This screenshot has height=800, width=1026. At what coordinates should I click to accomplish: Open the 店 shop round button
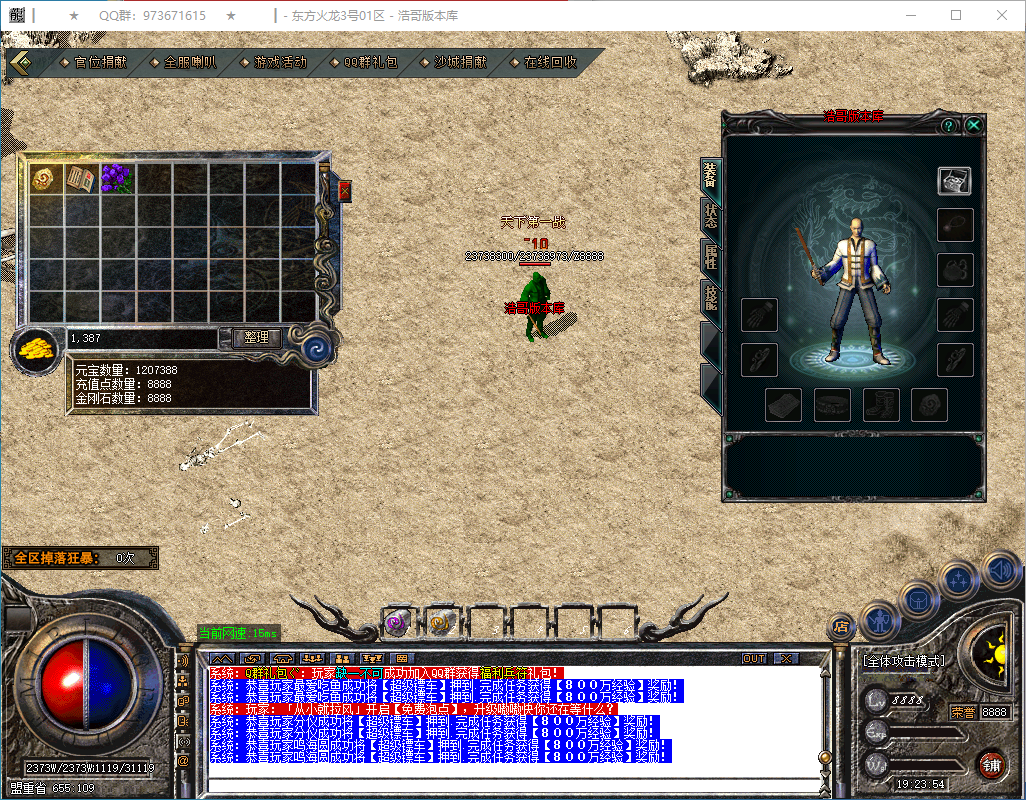click(841, 626)
